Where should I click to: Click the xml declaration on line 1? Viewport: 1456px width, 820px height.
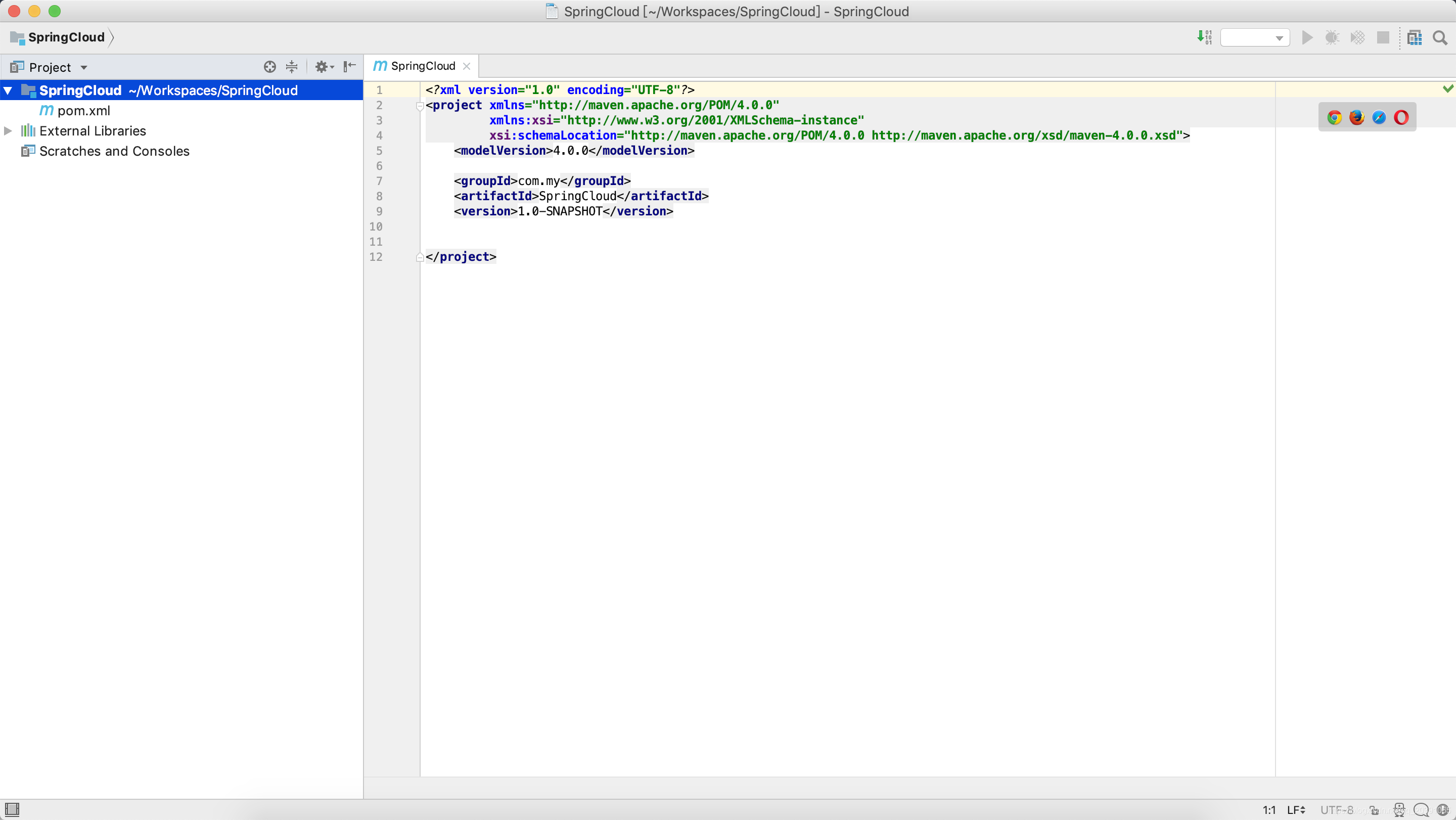pos(560,90)
